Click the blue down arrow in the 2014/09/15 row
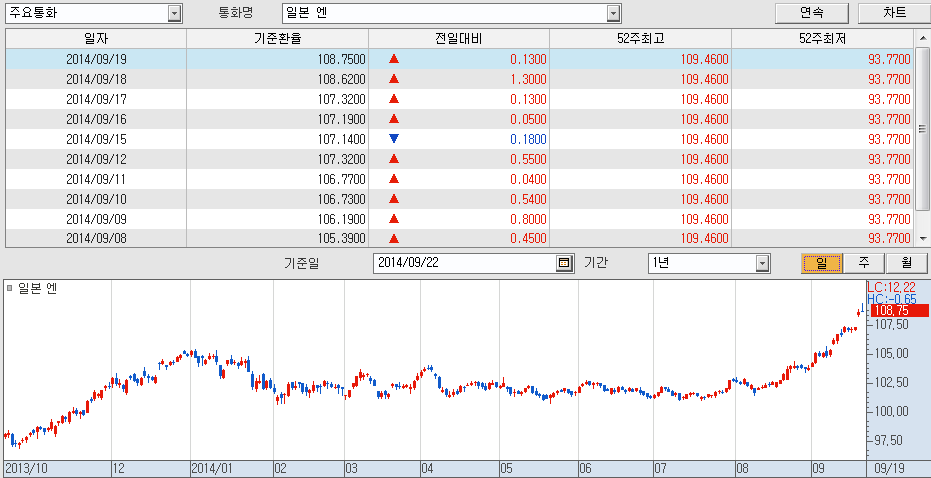 (x=393, y=139)
